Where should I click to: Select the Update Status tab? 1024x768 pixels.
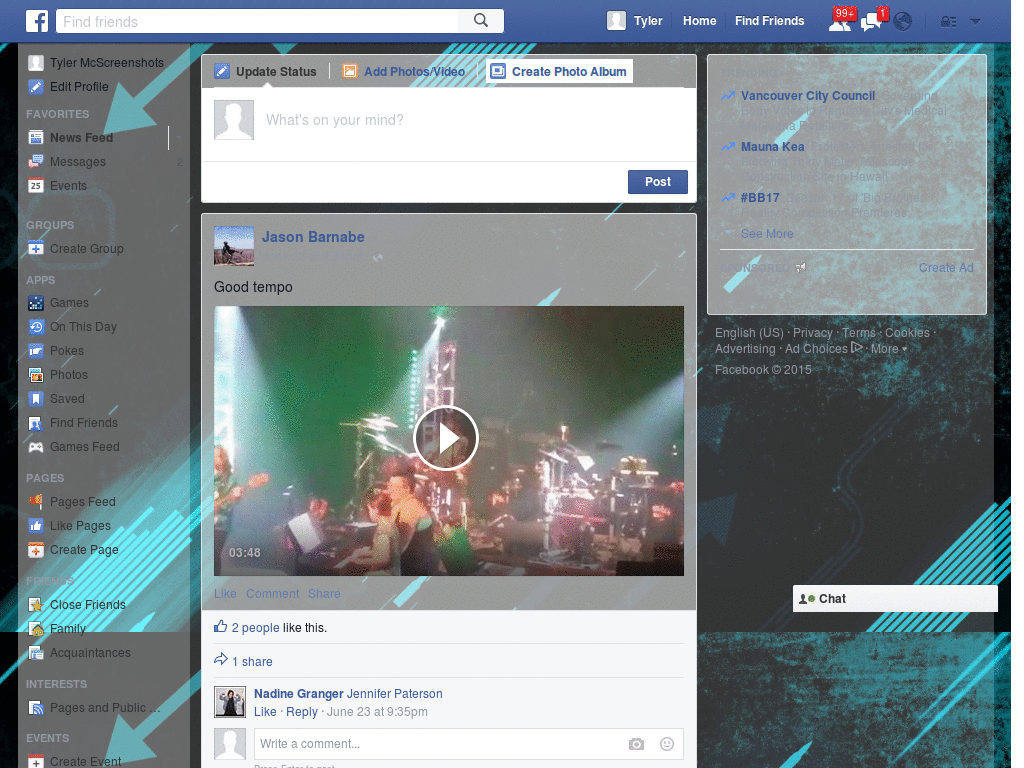pos(266,72)
